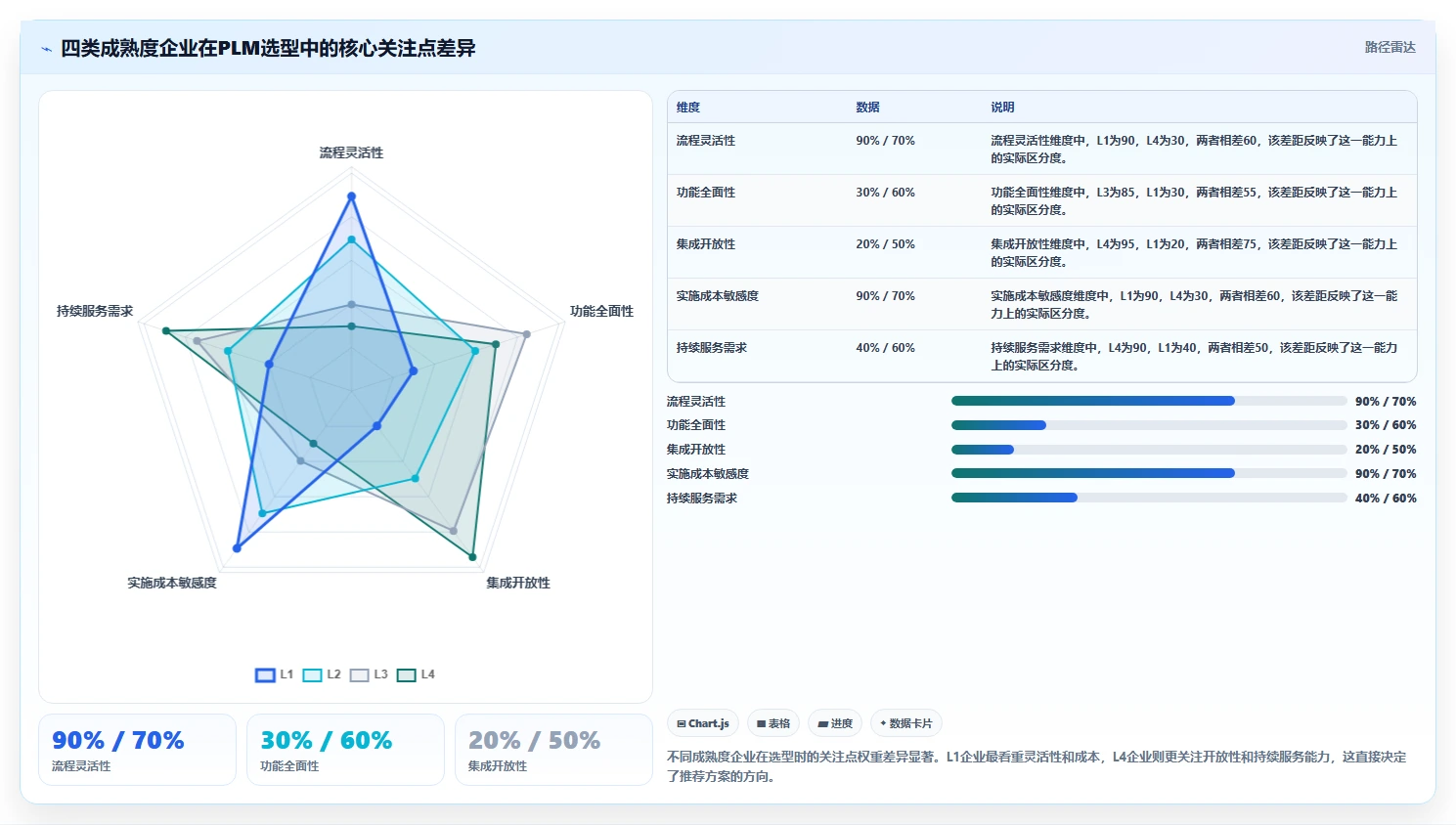Screen dimensions: 1456x825
Task: Open the 20% / 50% 集成开放性 card
Action: [x=553, y=750]
